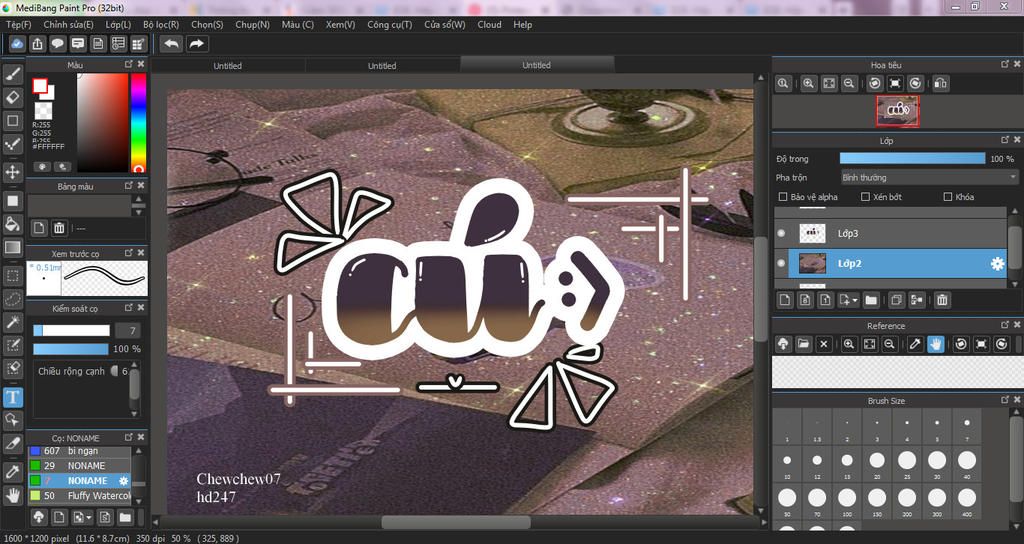Select the Fluffy Watercolor brush
Viewport: 1024px width, 544px height.
click(80, 496)
